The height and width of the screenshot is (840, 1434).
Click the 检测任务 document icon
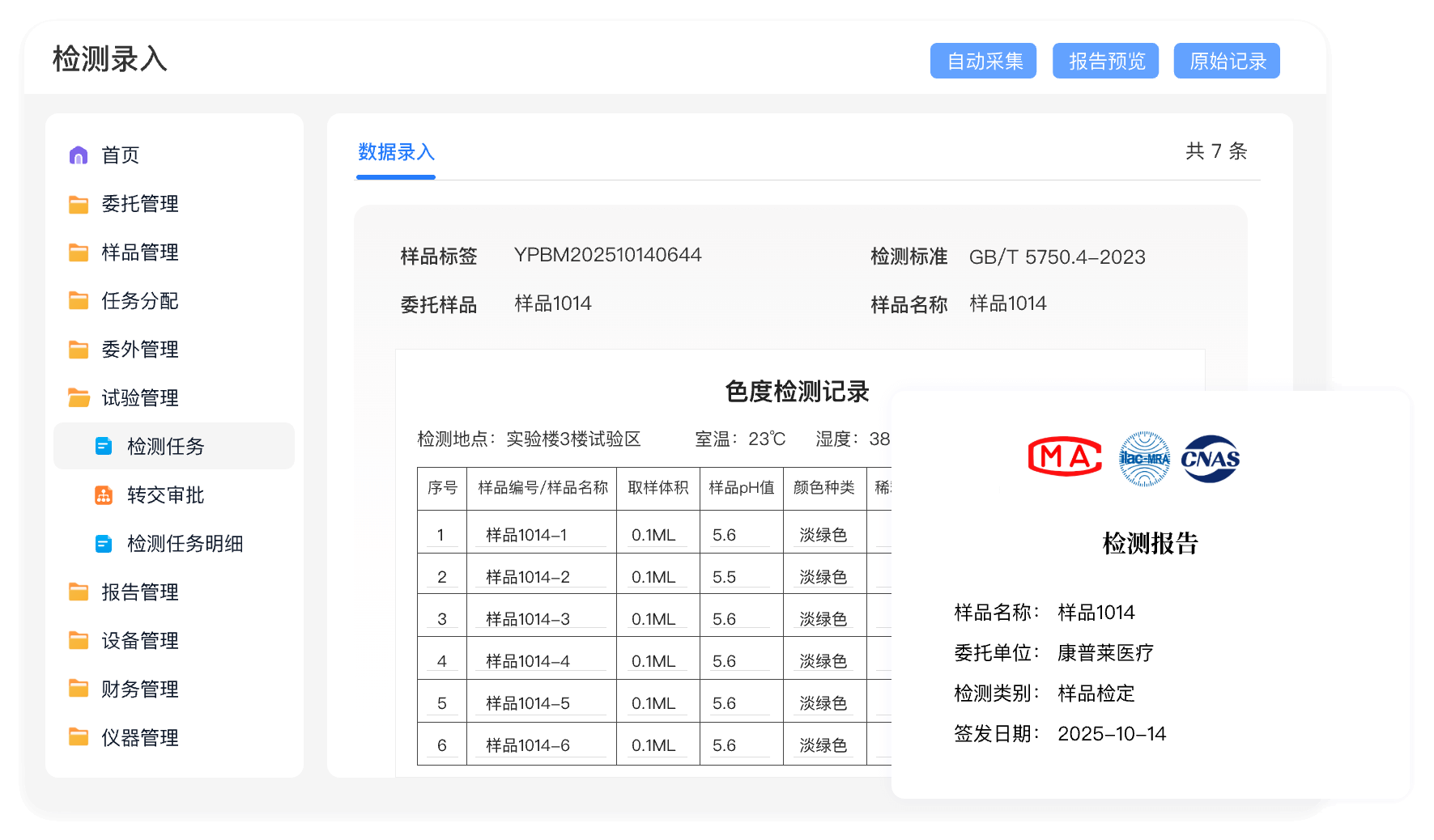[x=104, y=446]
